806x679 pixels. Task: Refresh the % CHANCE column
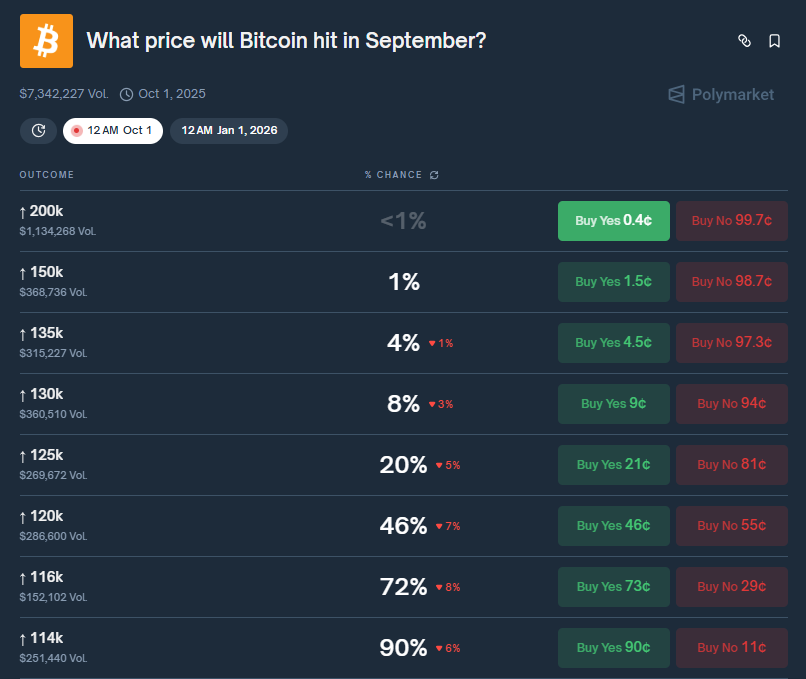[432, 174]
